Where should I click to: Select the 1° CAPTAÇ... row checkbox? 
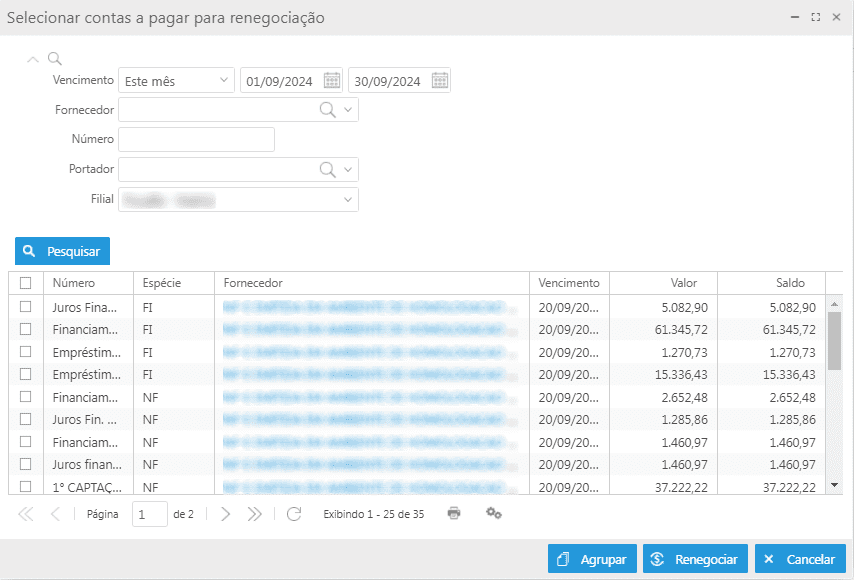(26, 486)
